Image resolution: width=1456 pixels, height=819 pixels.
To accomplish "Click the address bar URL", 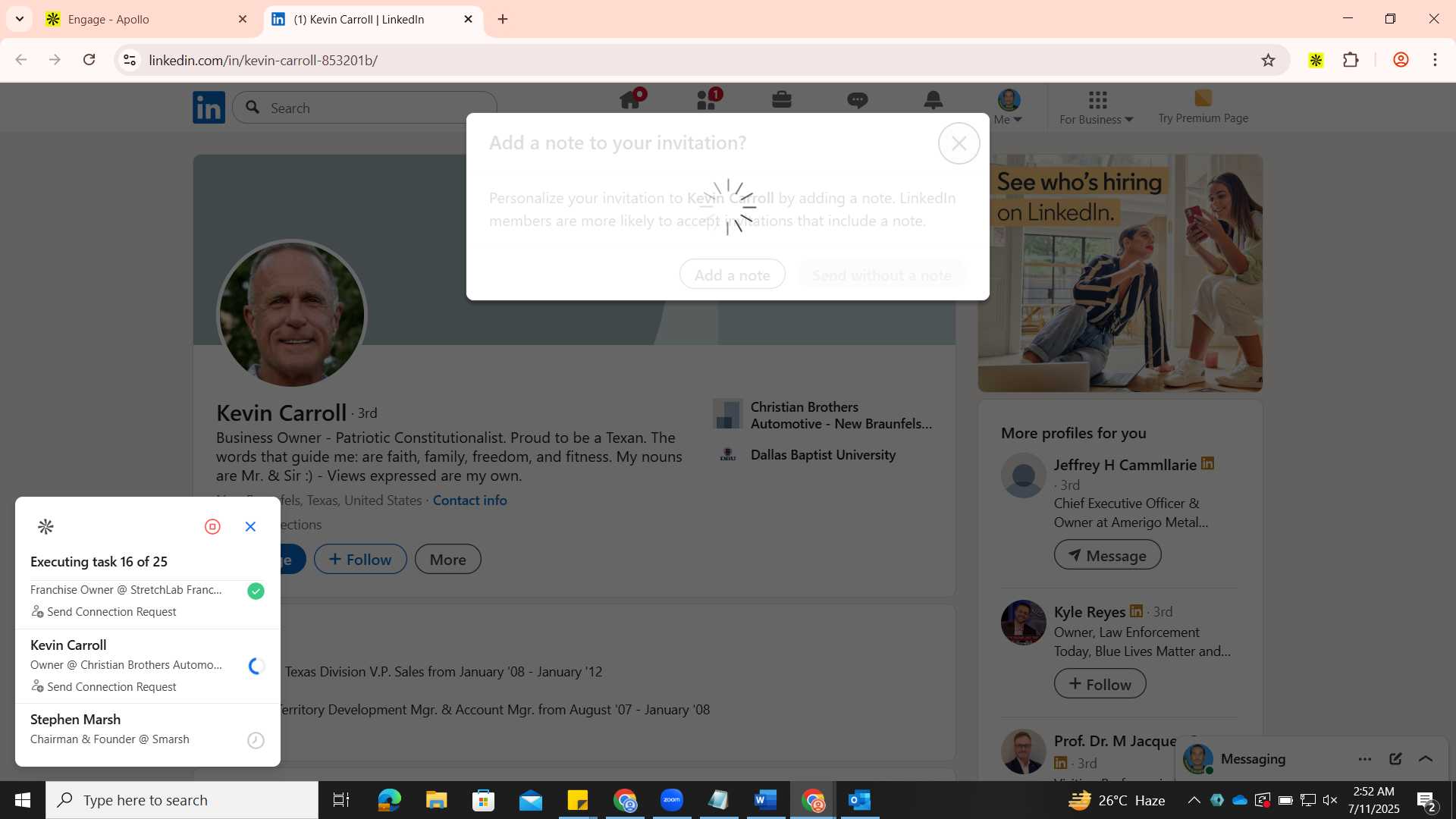I will (x=263, y=60).
